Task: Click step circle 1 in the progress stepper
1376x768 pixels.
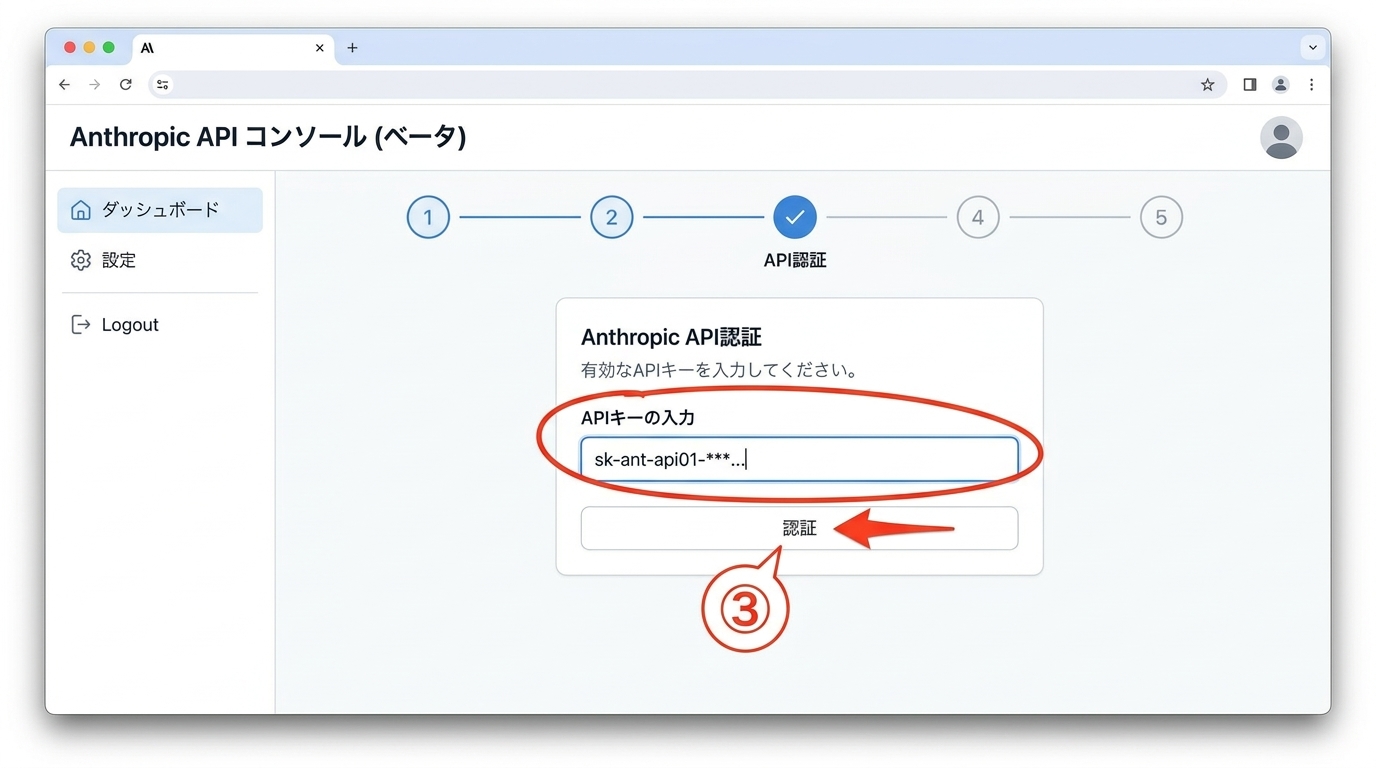Action: click(428, 217)
